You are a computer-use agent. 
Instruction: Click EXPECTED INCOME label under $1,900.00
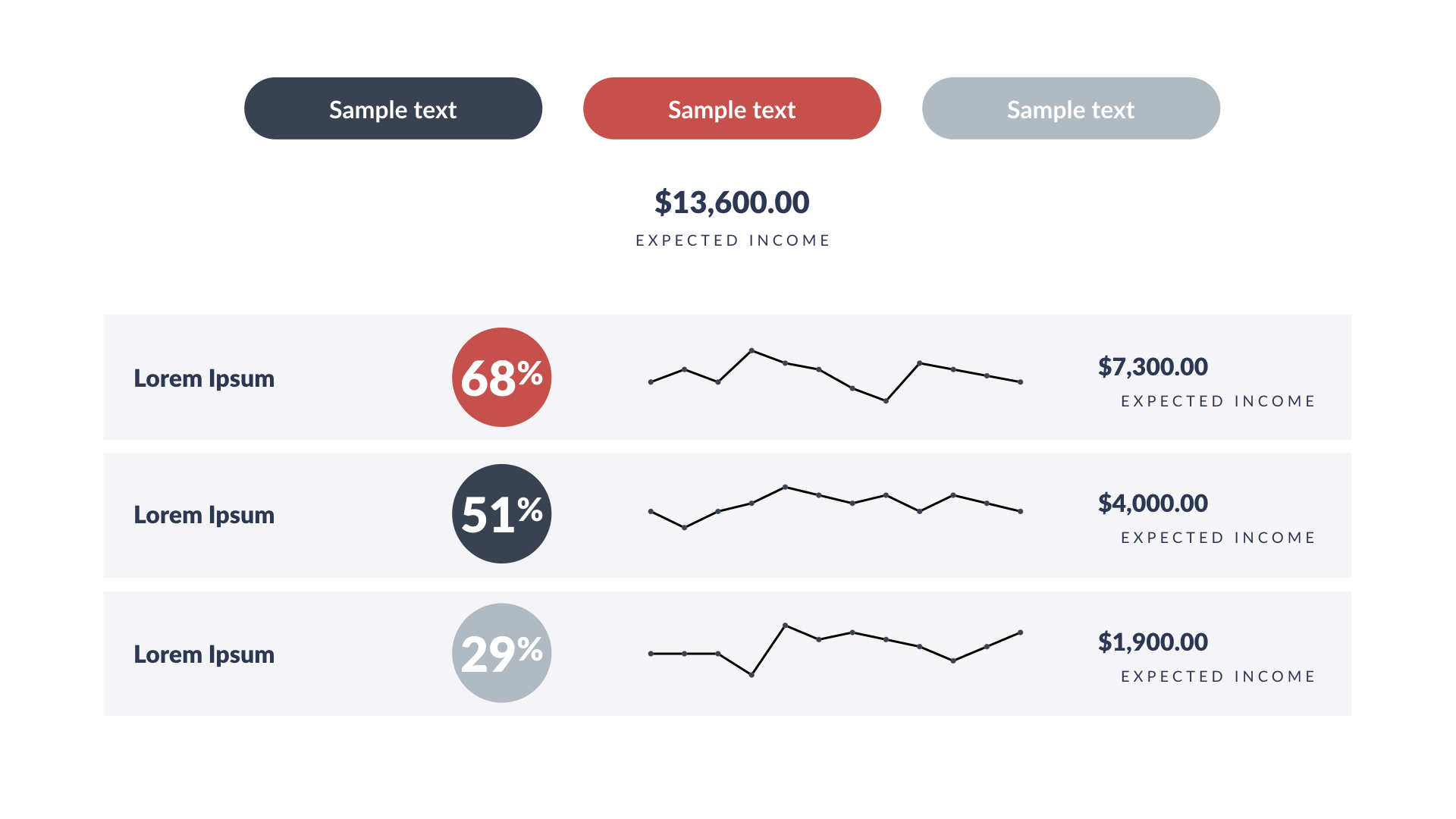coord(1218,676)
